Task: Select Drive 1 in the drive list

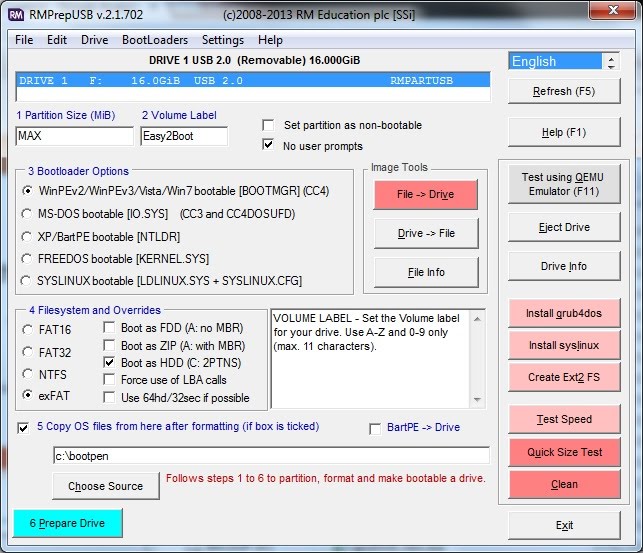Action: click(252, 80)
